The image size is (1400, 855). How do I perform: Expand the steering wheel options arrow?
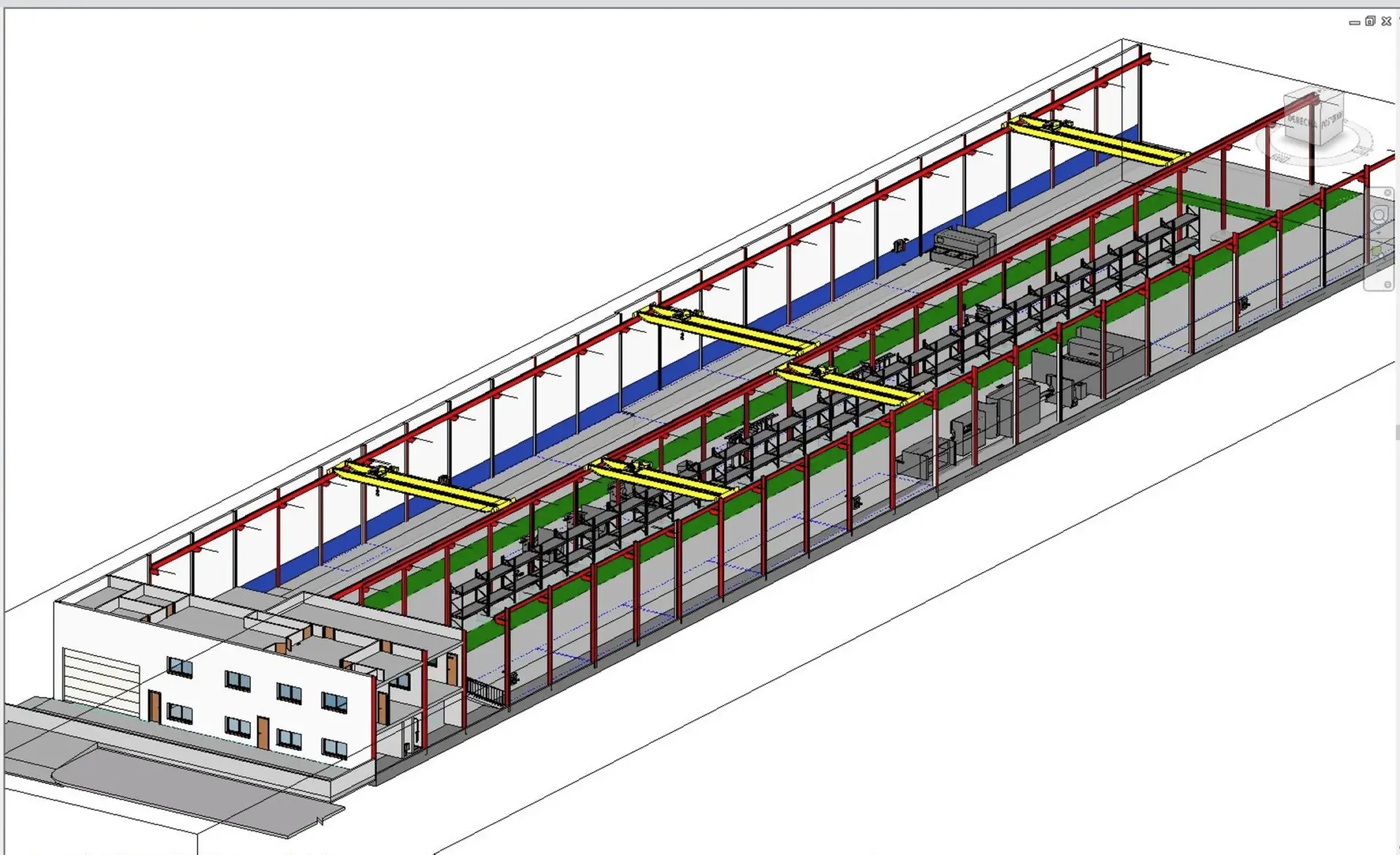click(1380, 231)
